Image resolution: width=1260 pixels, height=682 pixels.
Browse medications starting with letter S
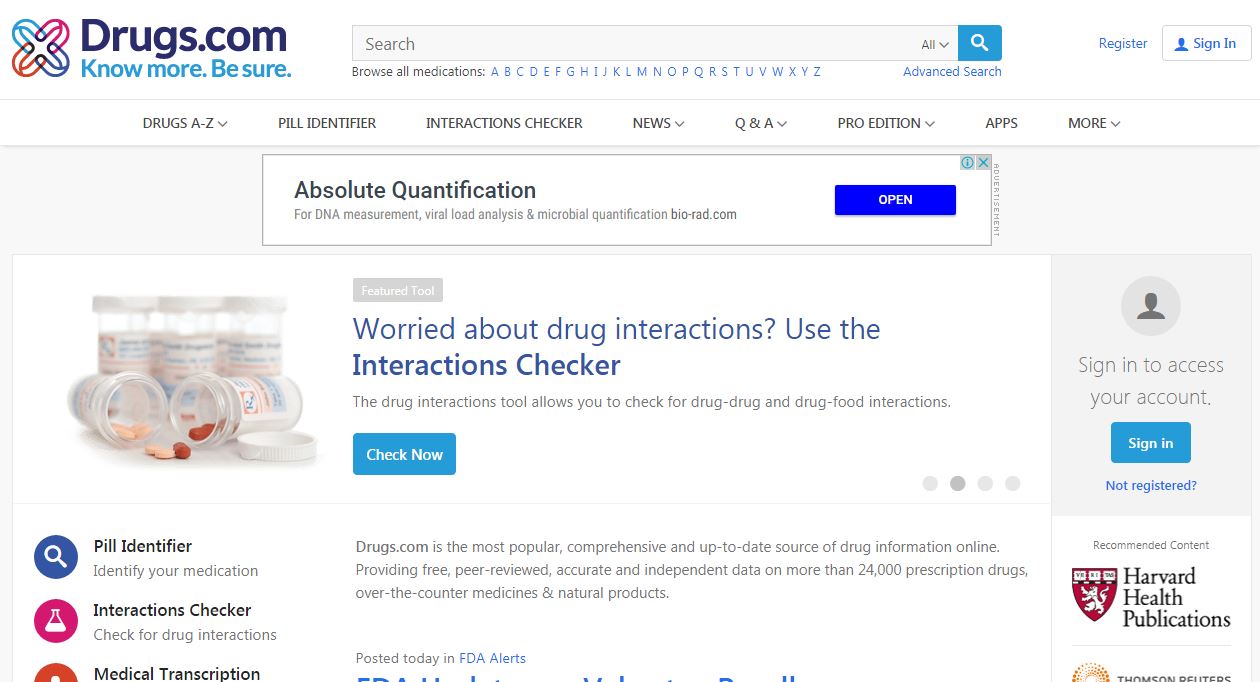[724, 71]
